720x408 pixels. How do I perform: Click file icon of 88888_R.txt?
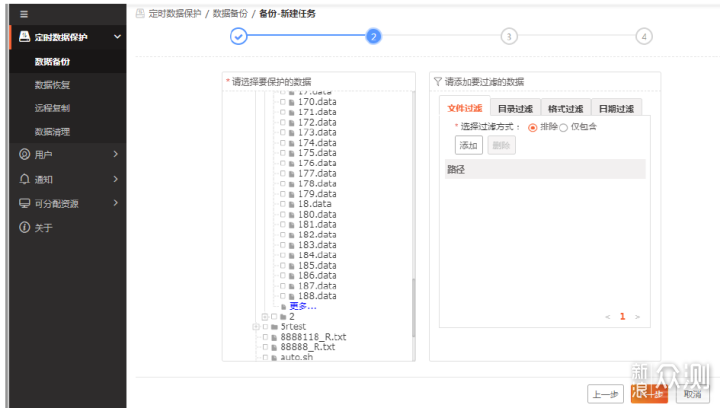[274, 347]
